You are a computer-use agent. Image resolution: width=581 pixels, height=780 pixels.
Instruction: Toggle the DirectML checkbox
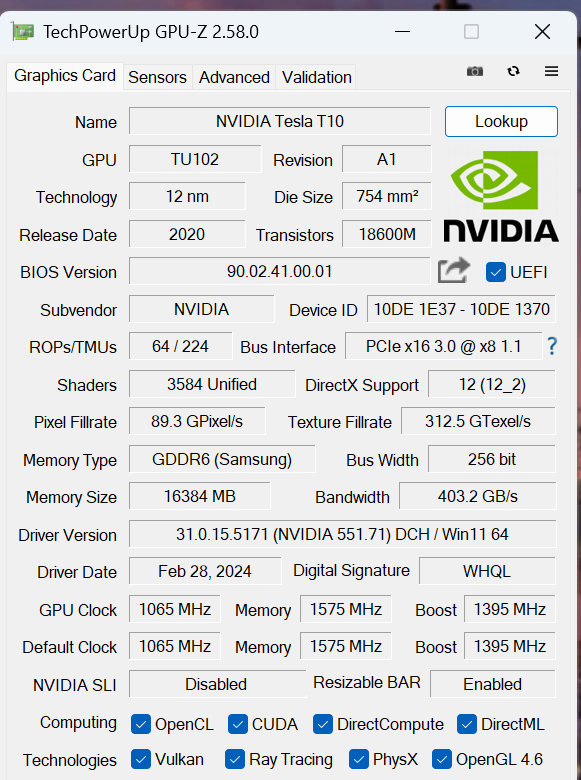[467, 724]
